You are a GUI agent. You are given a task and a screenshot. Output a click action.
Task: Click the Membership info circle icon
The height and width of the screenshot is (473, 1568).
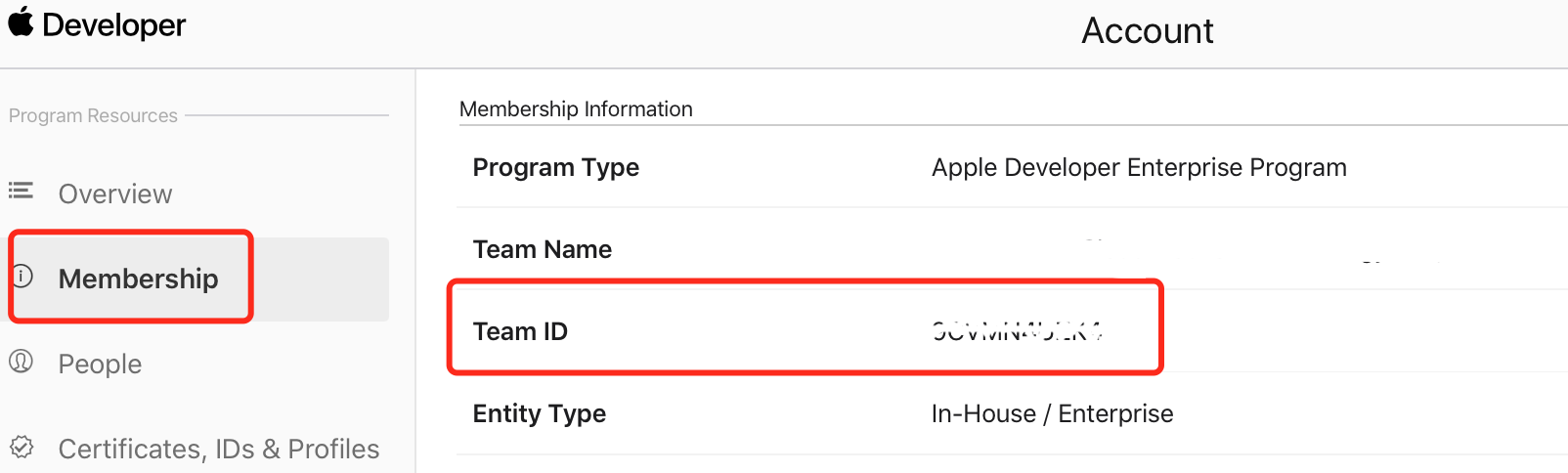pyautogui.click(x=22, y=276)
